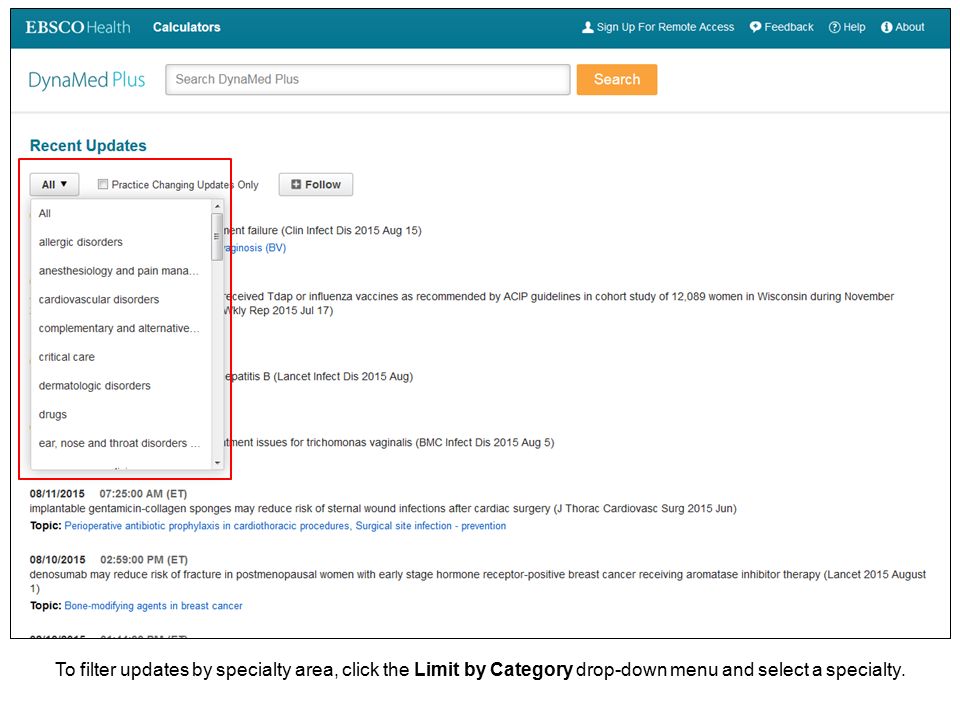The image size is (960, 720).
Task: Click the 08/11/2015 update date
Action: point(58,493)
